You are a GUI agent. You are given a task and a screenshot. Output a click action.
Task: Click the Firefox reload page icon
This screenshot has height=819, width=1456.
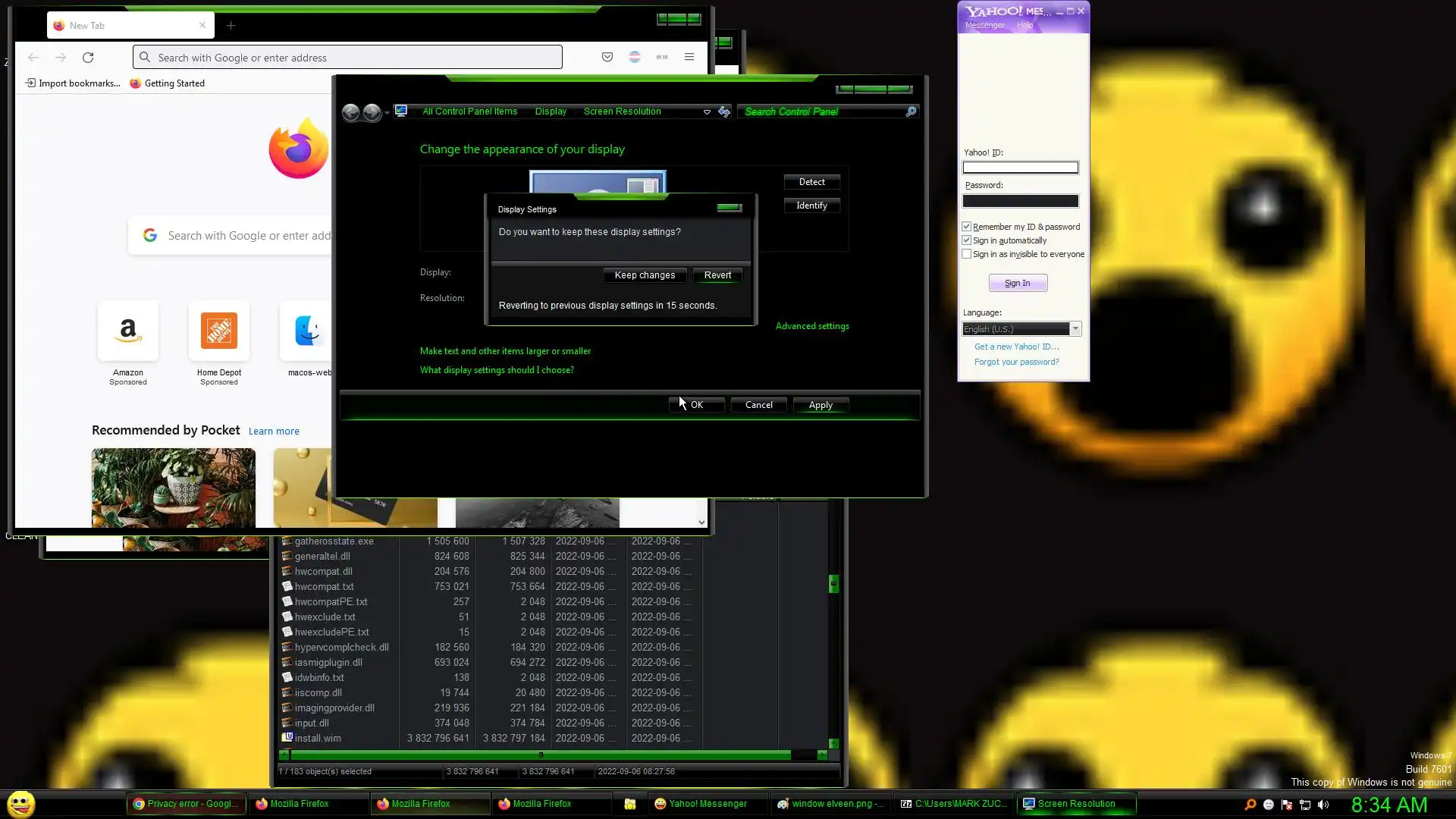tap(88, 58)
